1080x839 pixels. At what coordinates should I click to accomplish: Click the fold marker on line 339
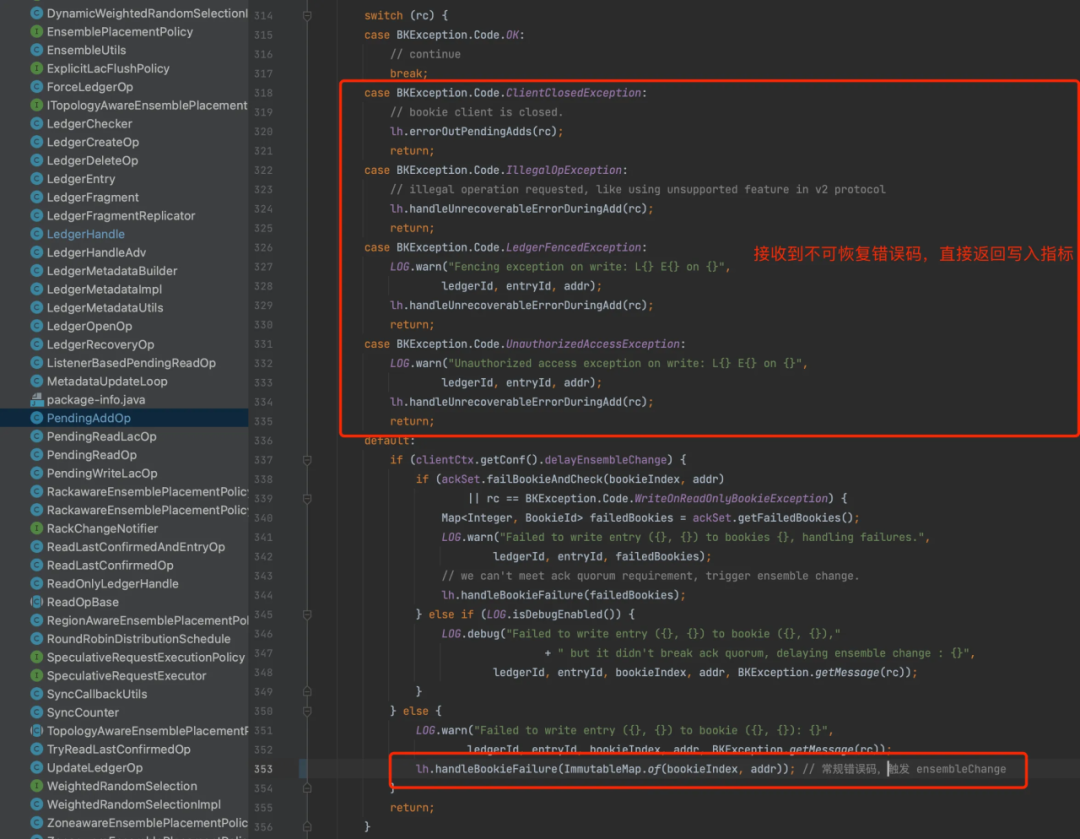point(307,498)
